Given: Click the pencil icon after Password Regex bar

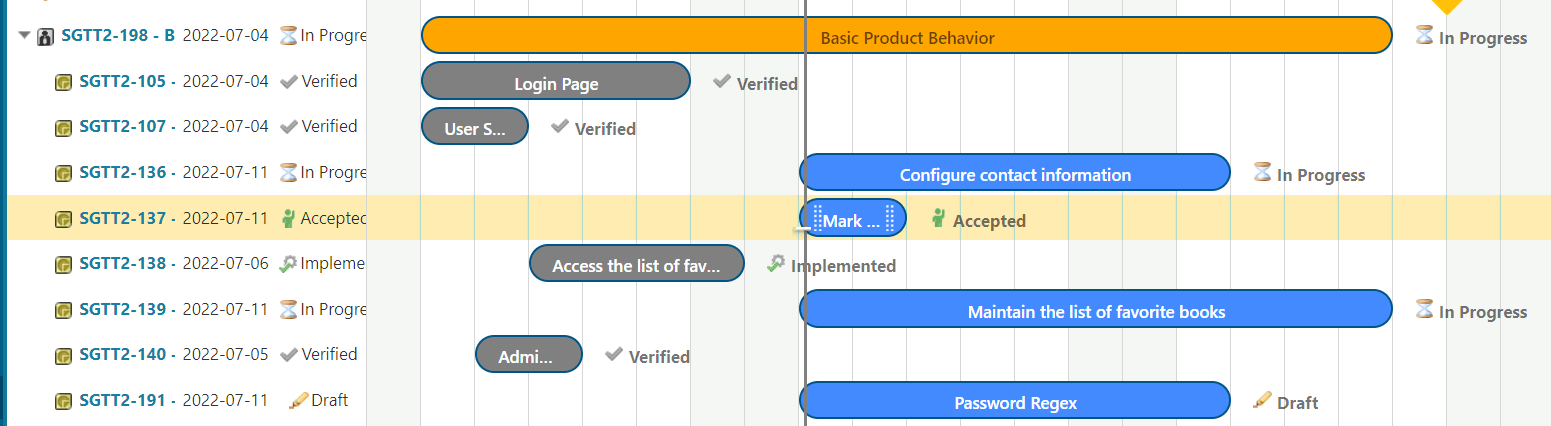Looking at the screenshot, I should (x=1262, y=400).
